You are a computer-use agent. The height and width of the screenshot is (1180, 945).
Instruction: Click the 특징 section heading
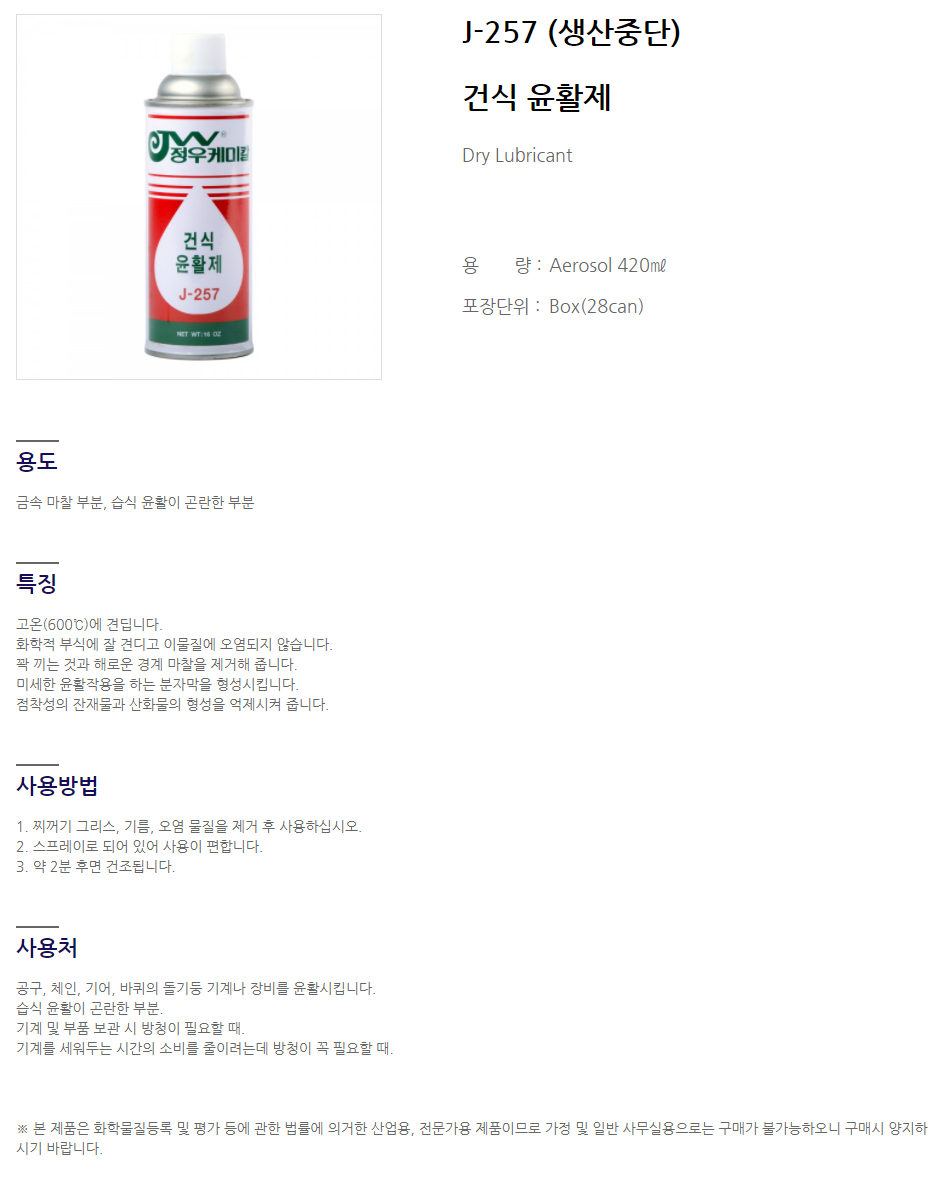pyautogui.click(x=37, y=583)
